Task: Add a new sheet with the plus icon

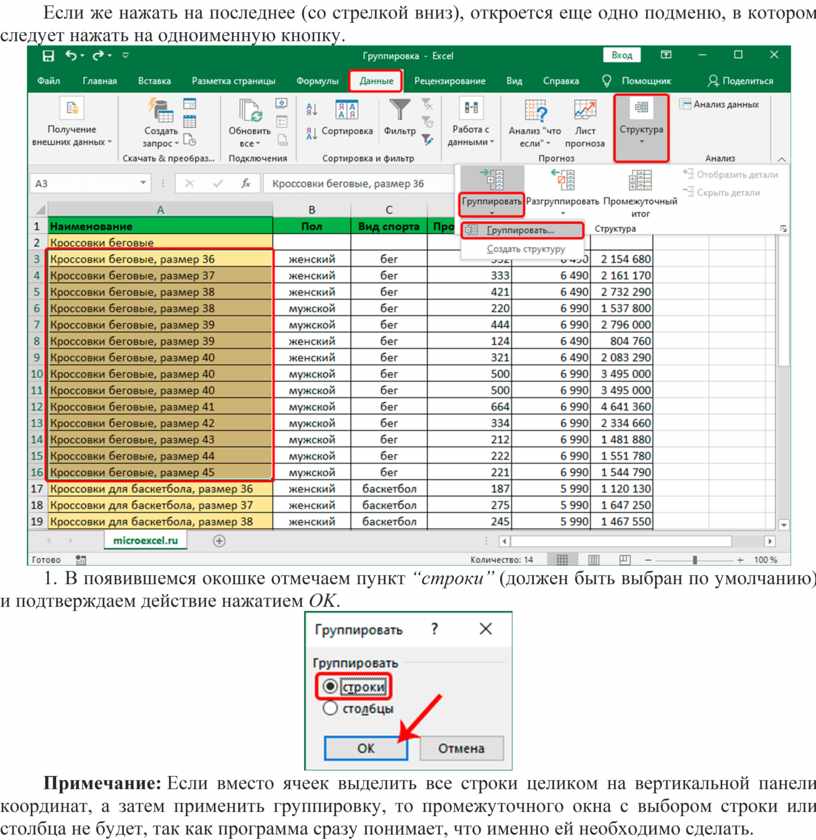Action: pos(219,541)
